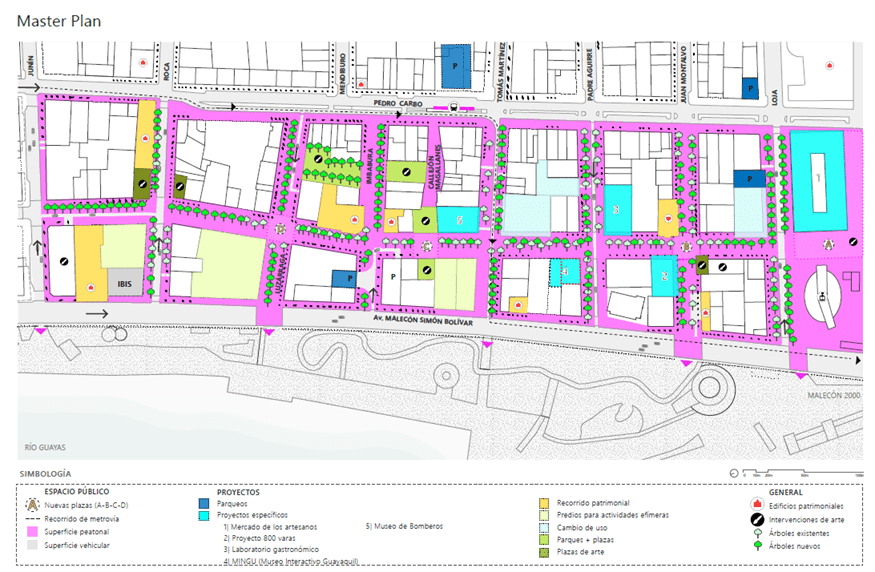Click the Nuevas plazas legend icon
Image resolution: width=875 pixels, height=572 pixels.
(33, 505)
